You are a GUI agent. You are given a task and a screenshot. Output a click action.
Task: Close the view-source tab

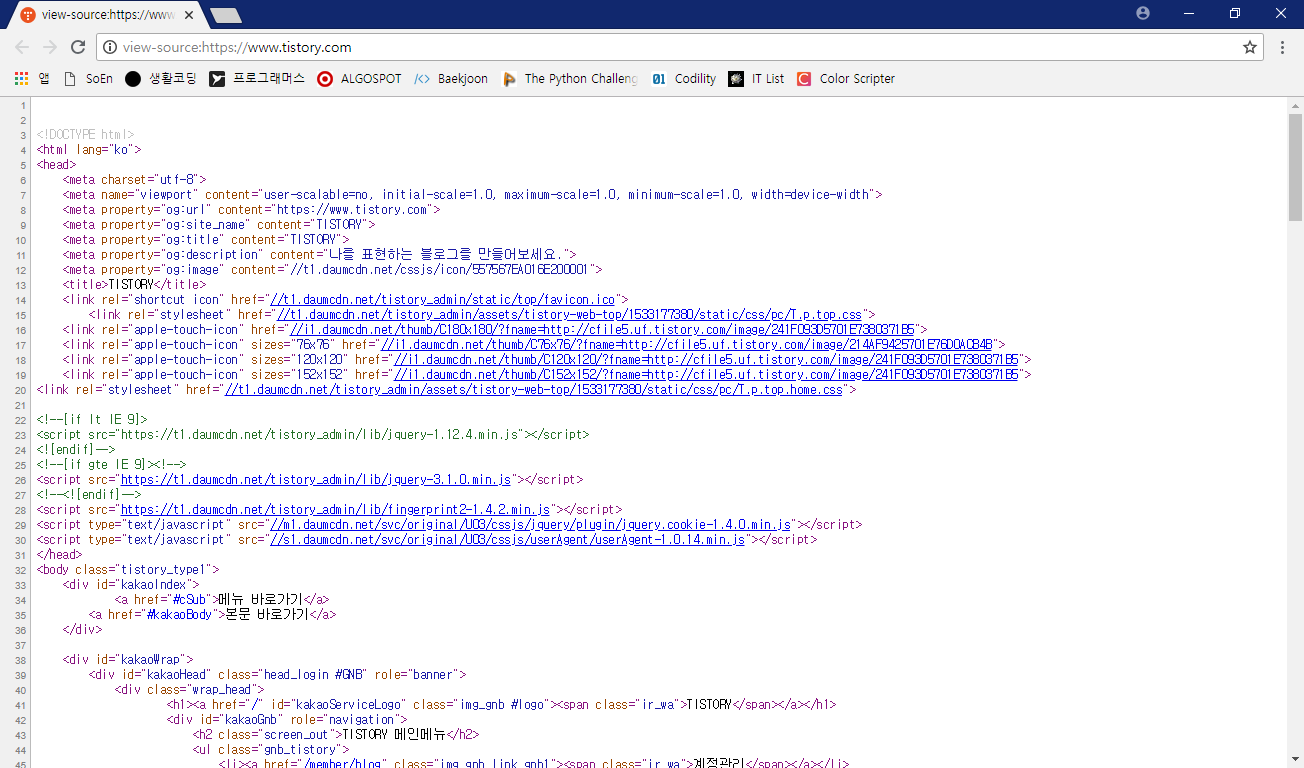click(x=189, y=15)
